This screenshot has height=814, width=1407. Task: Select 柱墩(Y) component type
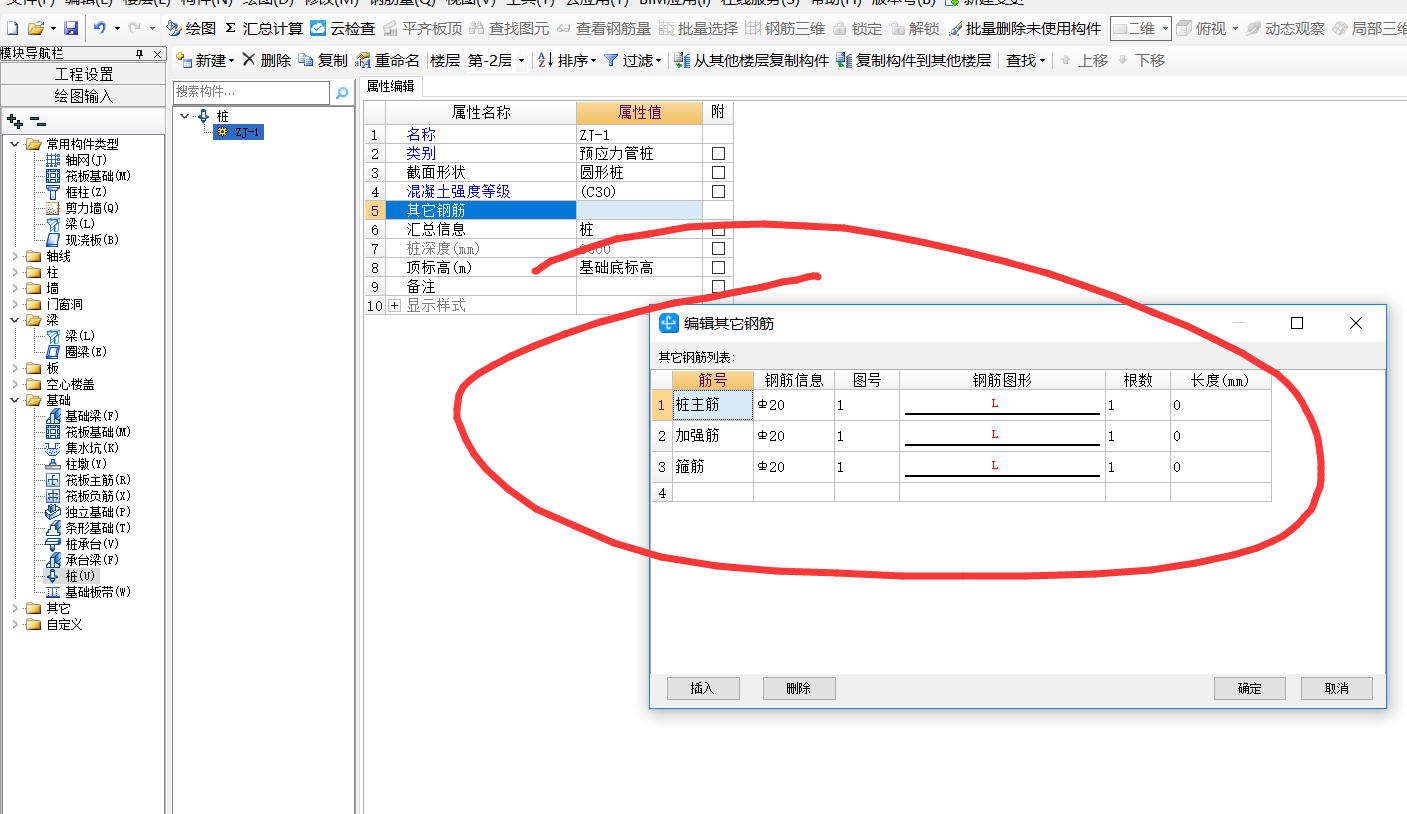pos(77,464)
